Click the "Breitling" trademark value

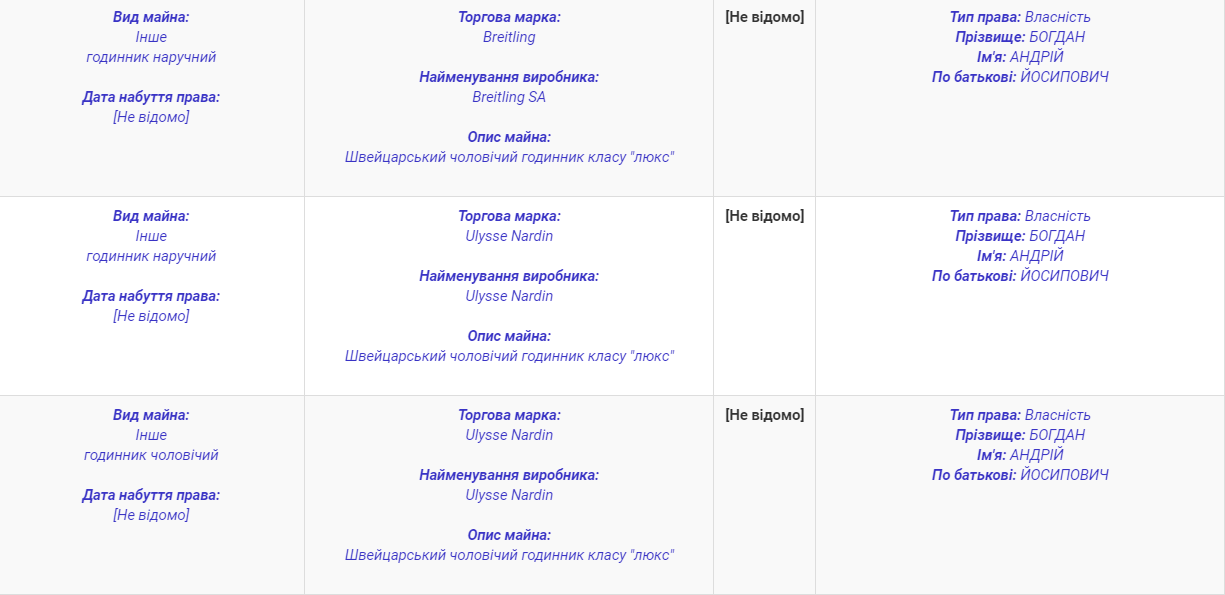(509, 37)
